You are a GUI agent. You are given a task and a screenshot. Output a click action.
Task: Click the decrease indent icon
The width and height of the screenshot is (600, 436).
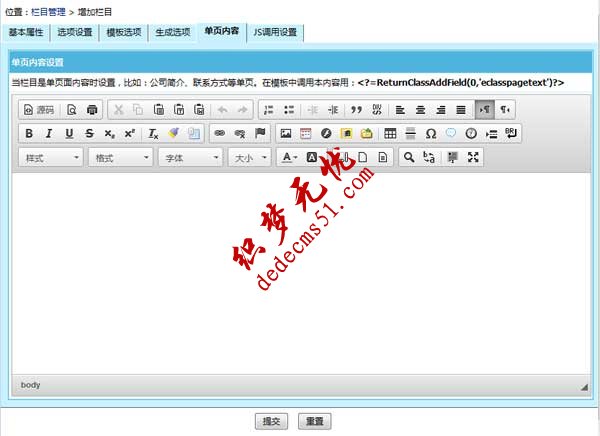(313, 110)
